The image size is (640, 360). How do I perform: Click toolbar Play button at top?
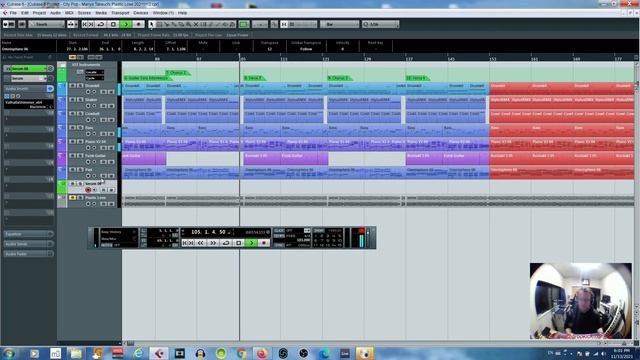pos(126,24)
